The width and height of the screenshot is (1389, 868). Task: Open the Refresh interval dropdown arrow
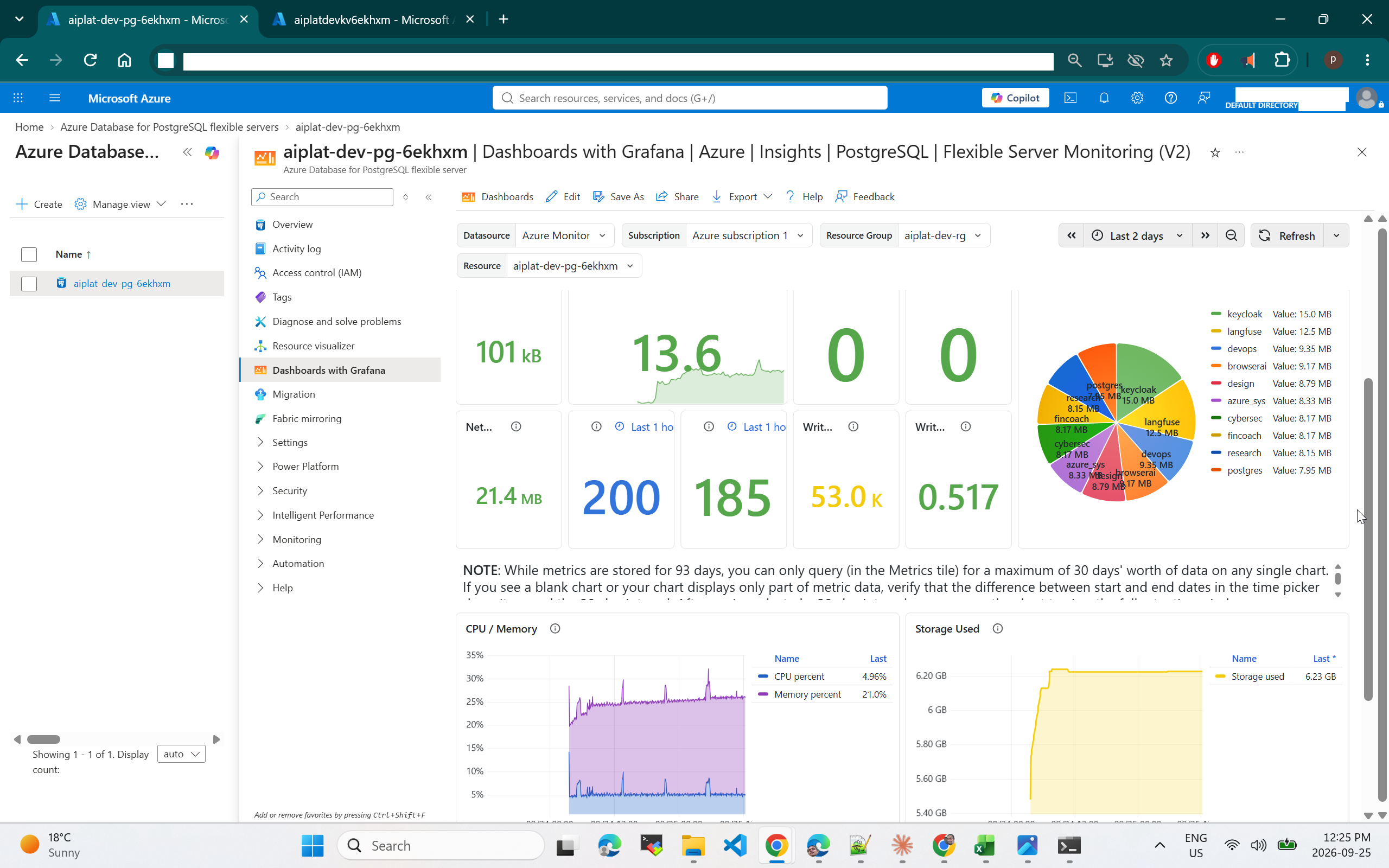coord(1336,235)
